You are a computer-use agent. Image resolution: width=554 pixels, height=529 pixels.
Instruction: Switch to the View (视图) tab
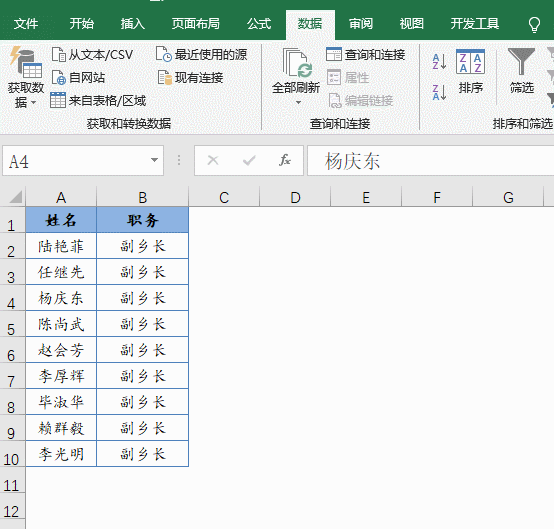tap(412, 24)
